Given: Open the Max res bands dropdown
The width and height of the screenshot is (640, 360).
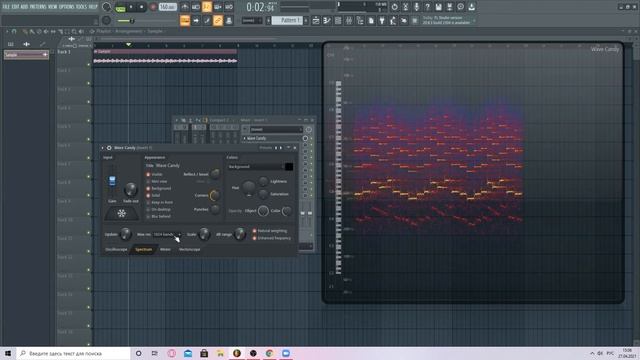Looking at the screenshot, I should (x=167, y=234).
